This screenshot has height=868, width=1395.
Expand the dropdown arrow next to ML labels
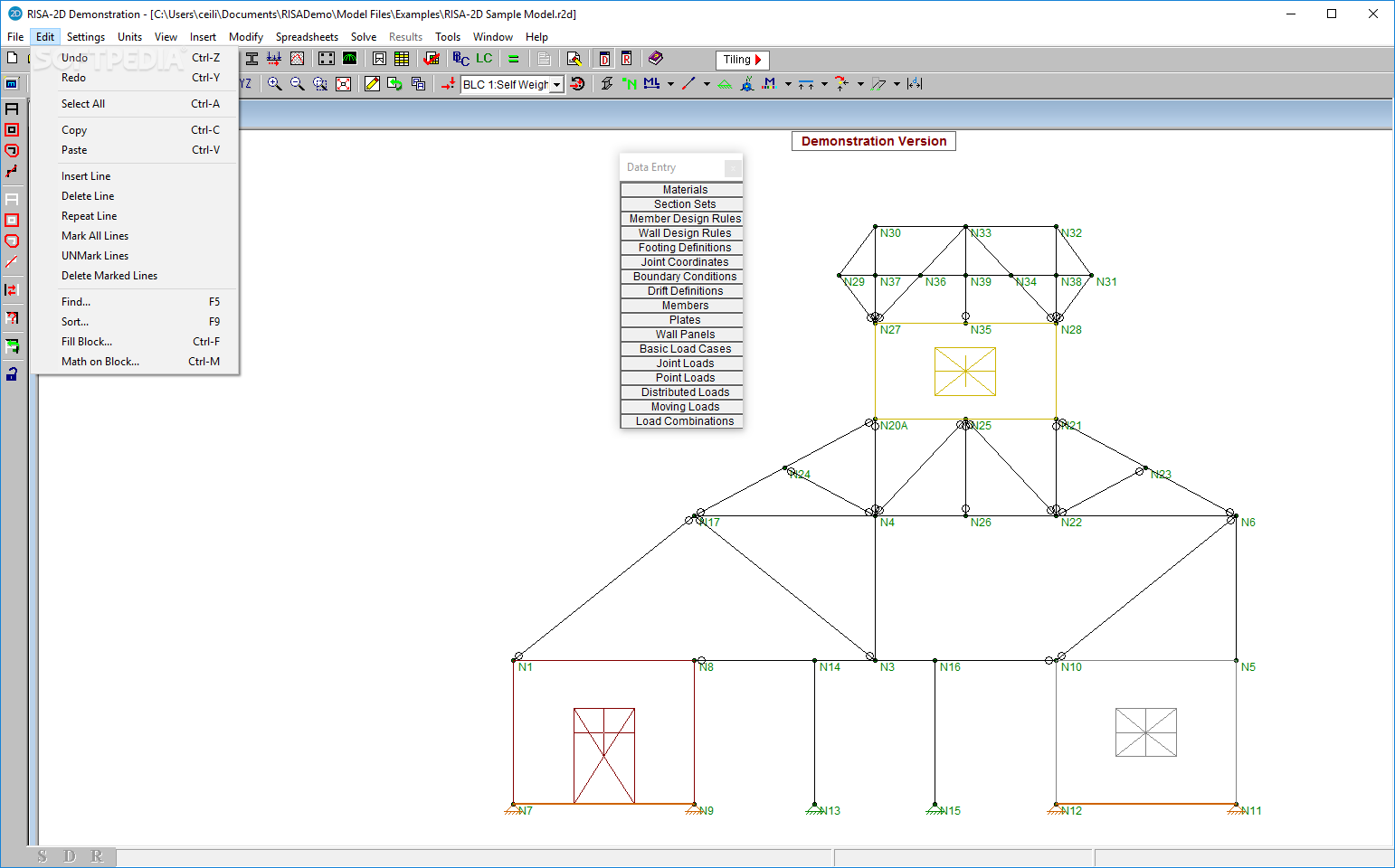pyautogui.click(x=670, y=84)
